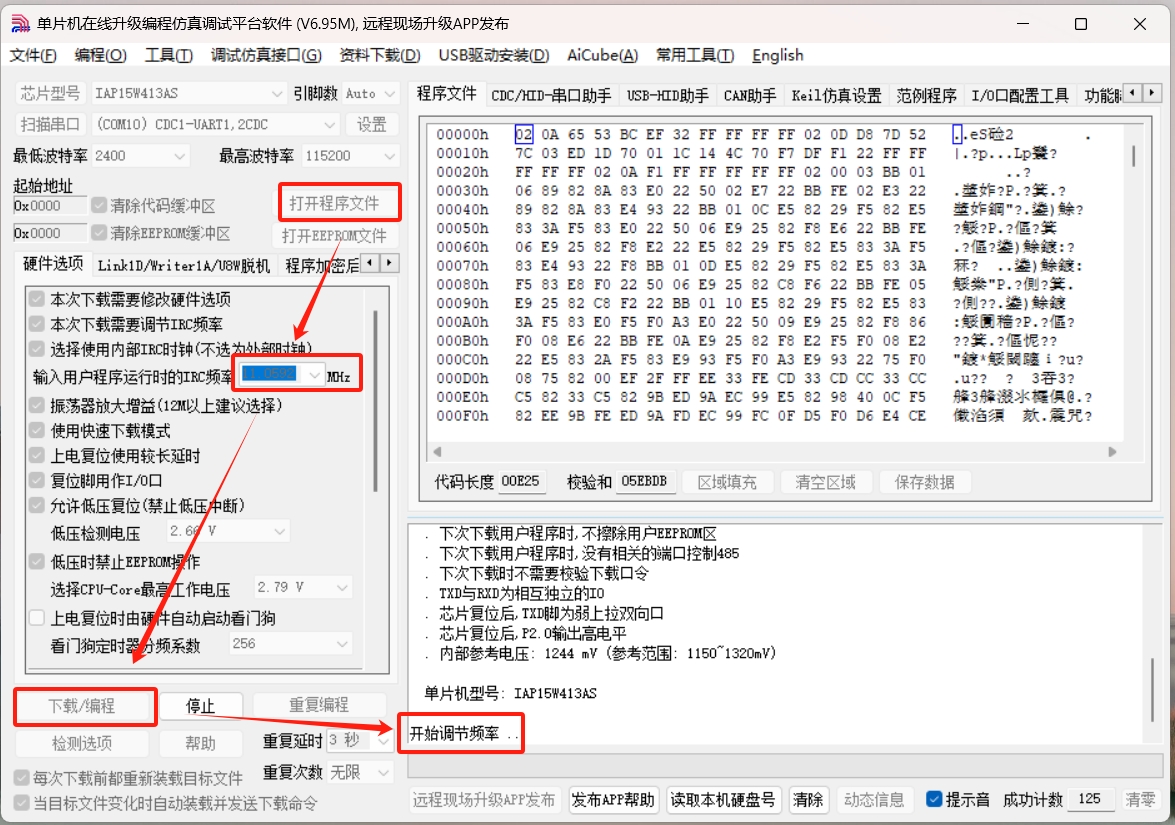Screen dimensions: 1175x825
Task: Switch to CDC/HID-串口助手 tab
Action: (551, 95)
